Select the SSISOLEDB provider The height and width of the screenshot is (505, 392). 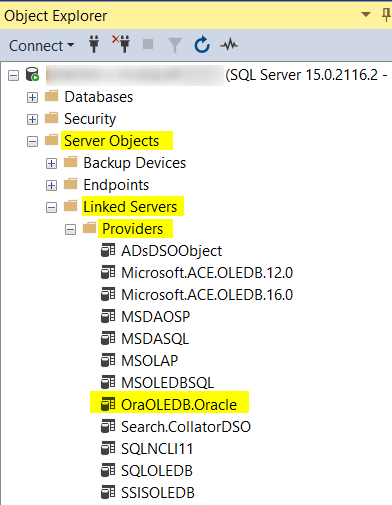pyautogui.click(x=158, y=493)
